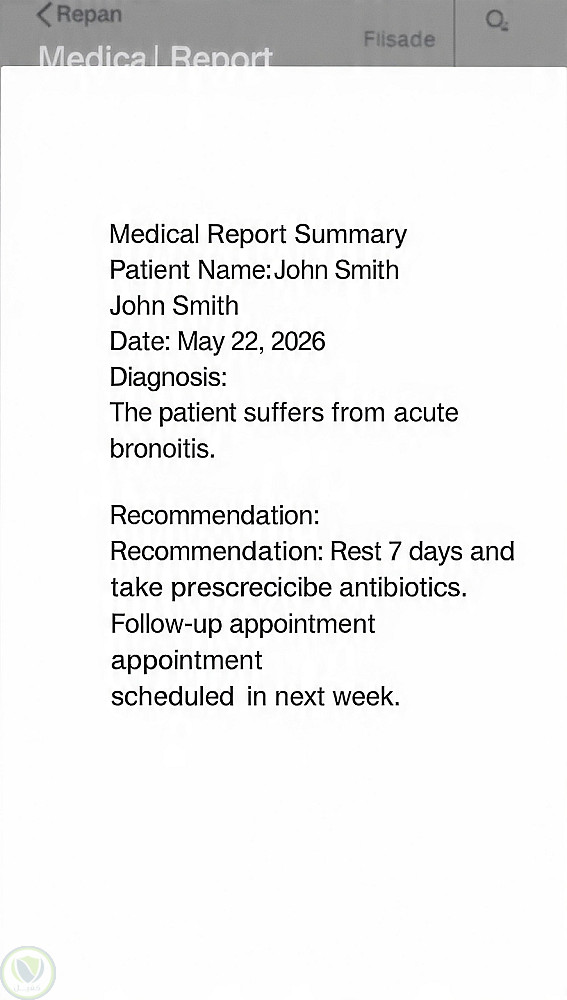Click the green shield logo badge
This screenshot has height=1000, width=567.
tap(27, 973)
